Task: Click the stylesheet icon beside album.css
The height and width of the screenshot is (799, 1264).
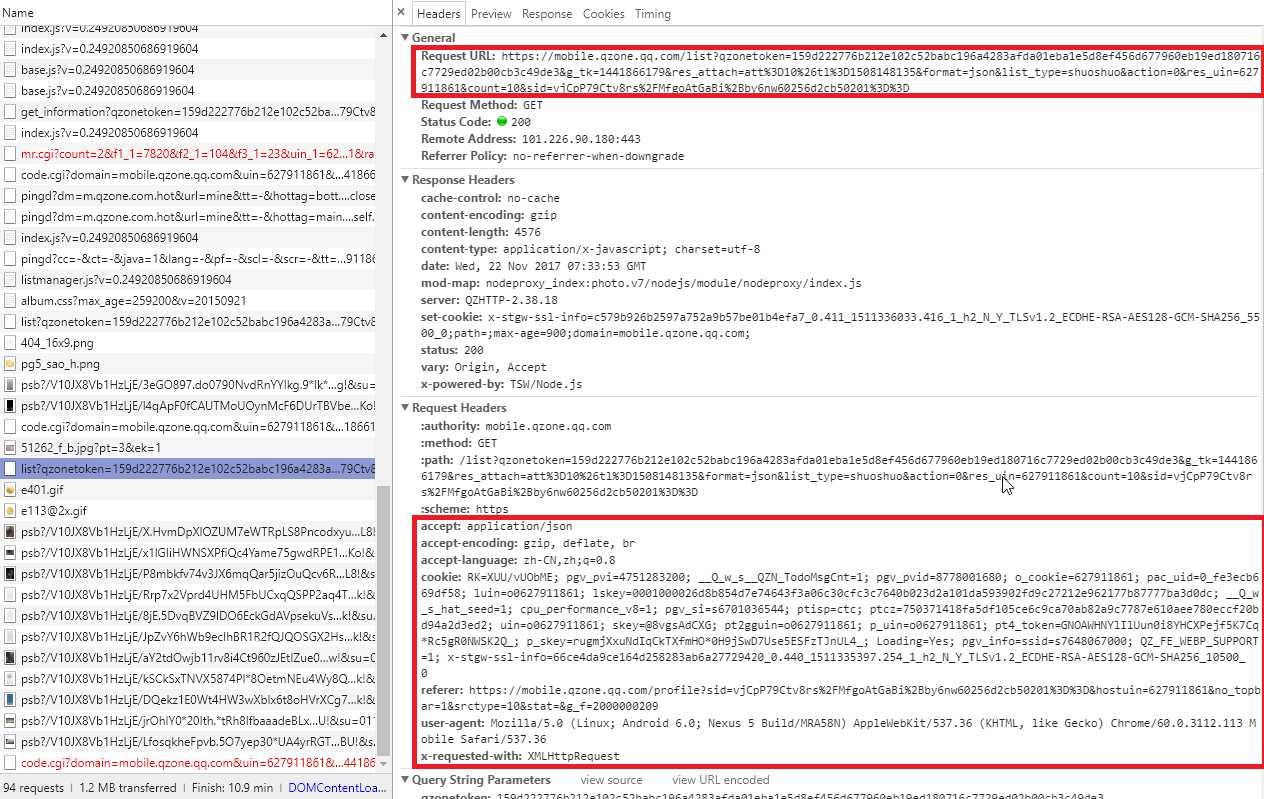Action: point(10,301)
